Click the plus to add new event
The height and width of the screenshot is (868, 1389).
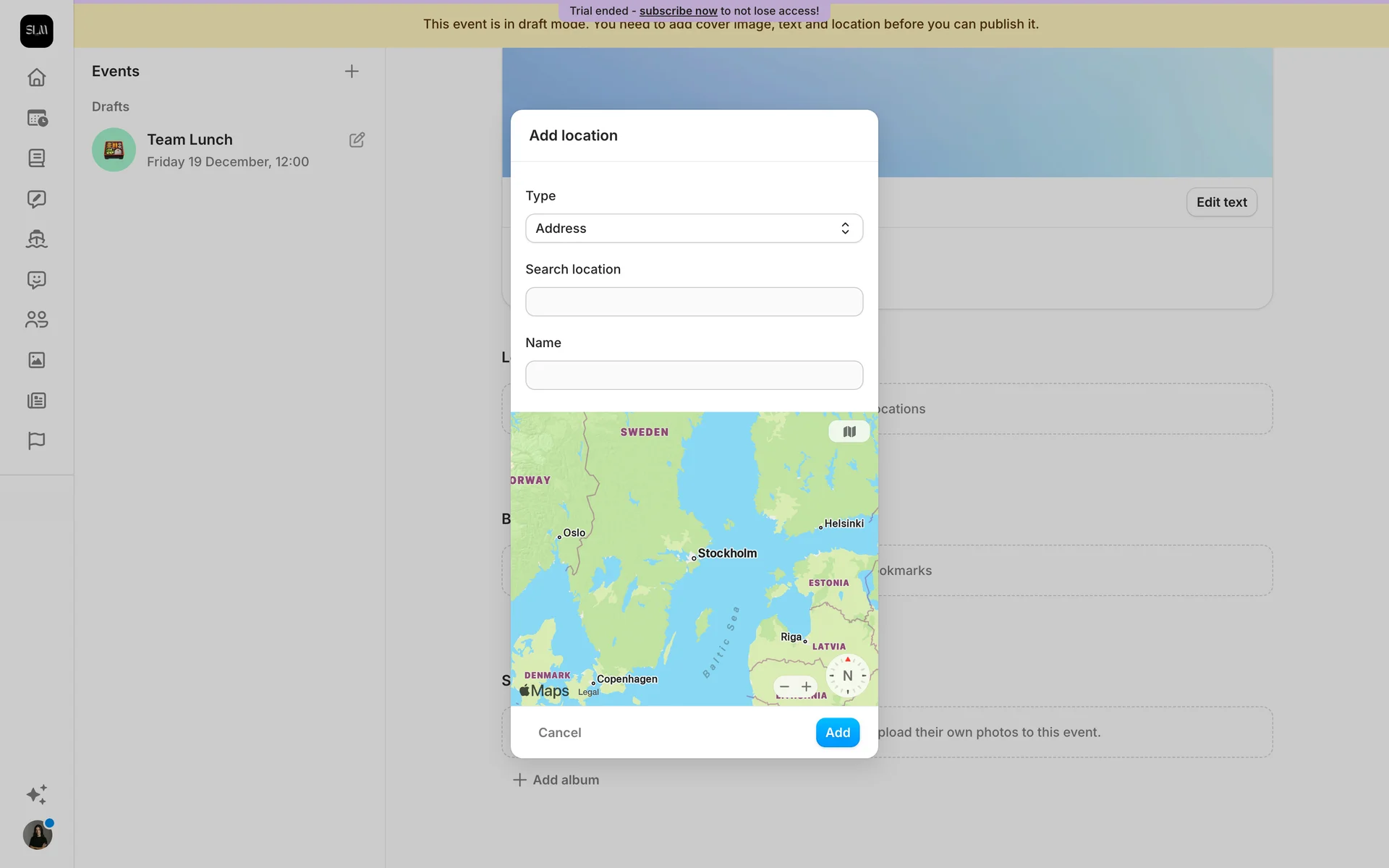[352, 72]
